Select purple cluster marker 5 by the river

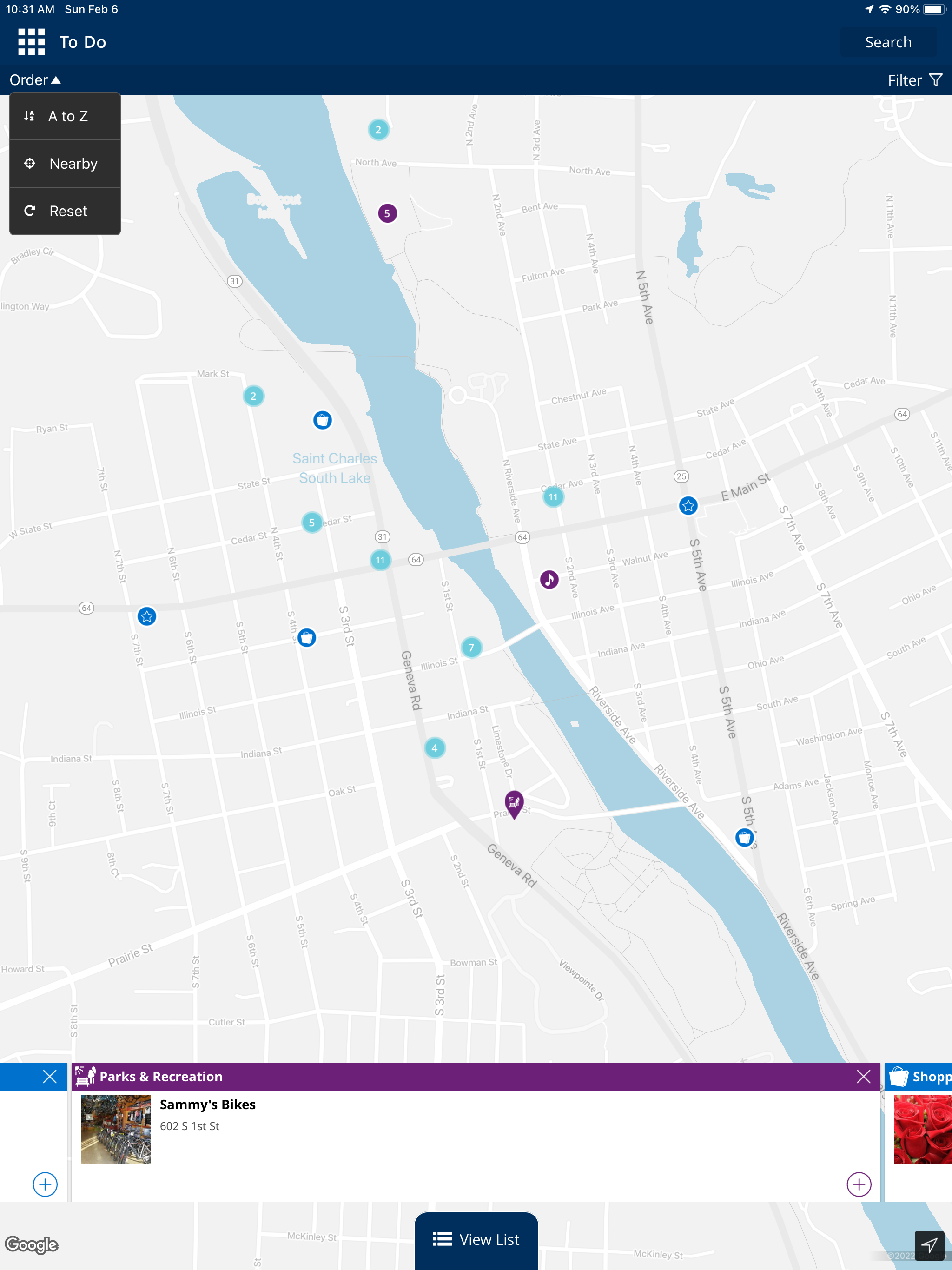(x=387, y=213)
